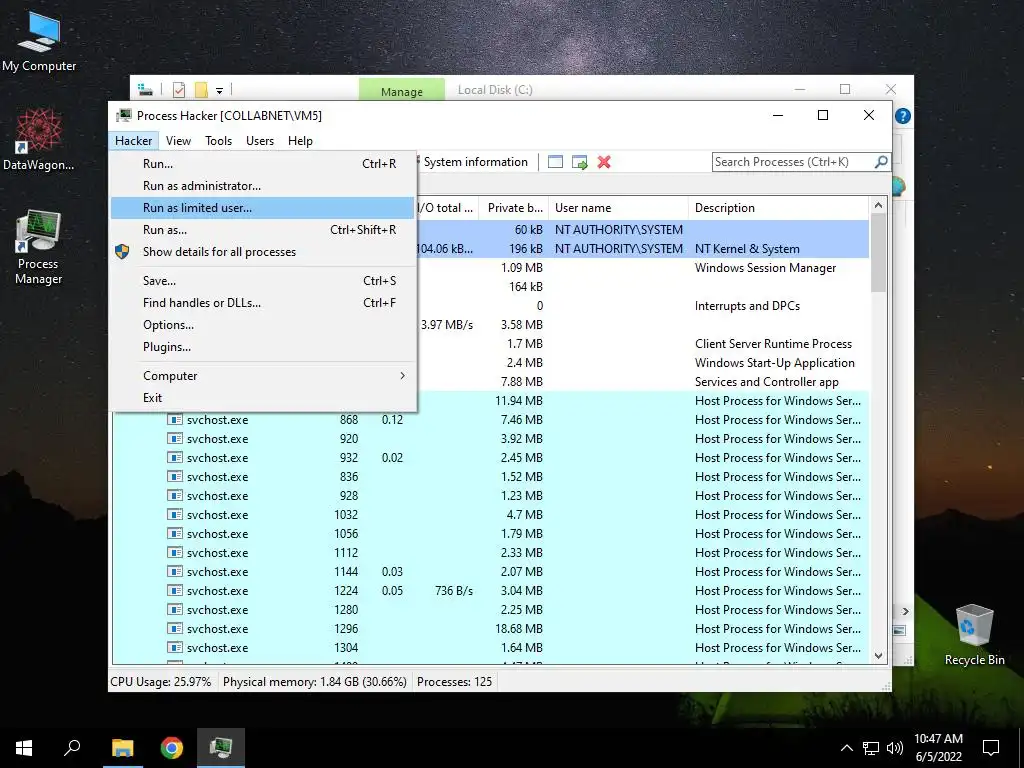Select the NT Kernel & System row
Image resolution: width=1024 pixels, height=768 pixels.
click(x=644, y=249)
